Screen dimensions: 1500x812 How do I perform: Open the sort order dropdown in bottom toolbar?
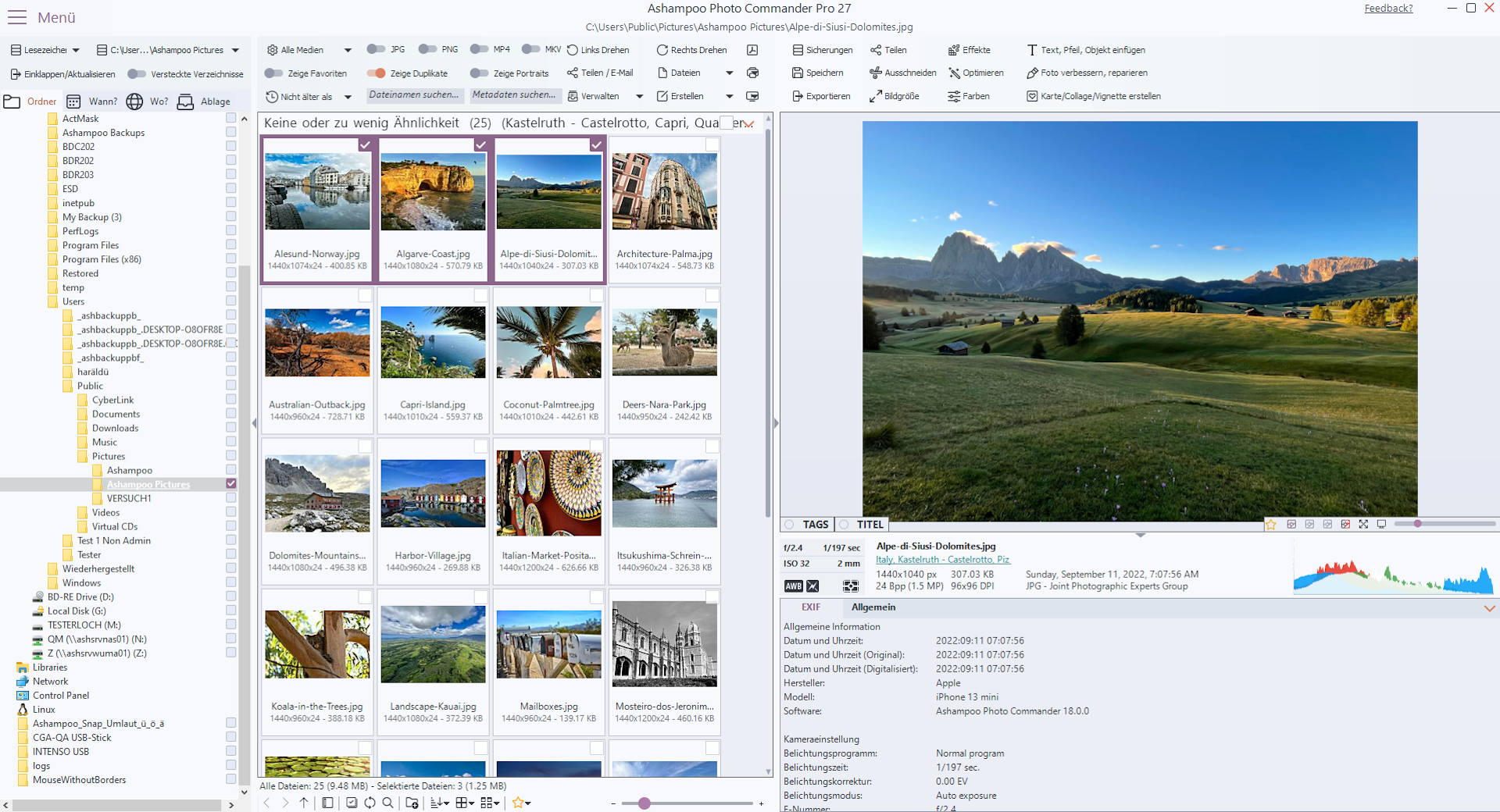point(440,803)
